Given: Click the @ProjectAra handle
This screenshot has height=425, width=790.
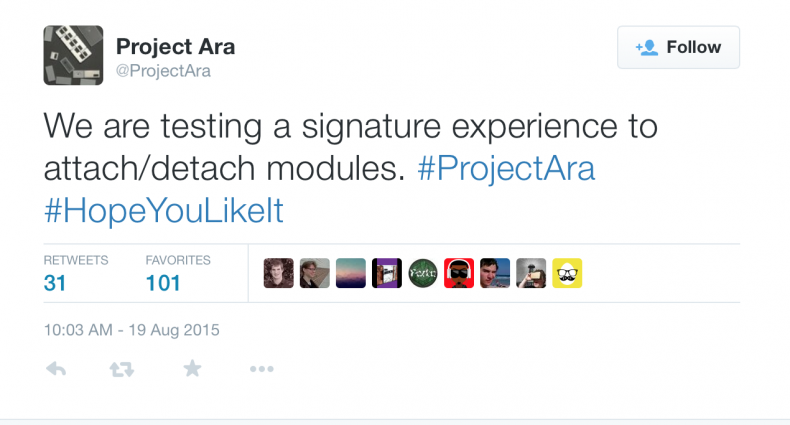Looking at the screenshot, I should (163, 71).
